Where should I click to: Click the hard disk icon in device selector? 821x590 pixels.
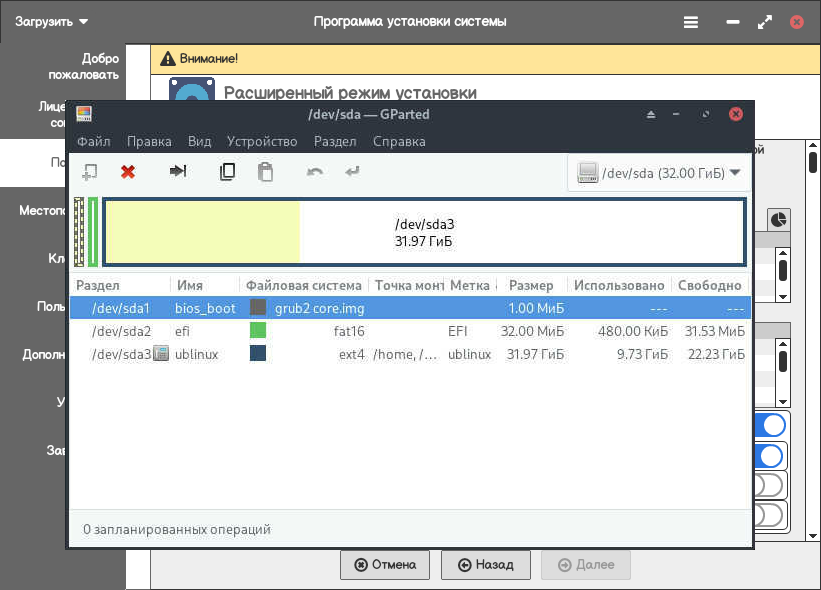[x=587, y=173]
